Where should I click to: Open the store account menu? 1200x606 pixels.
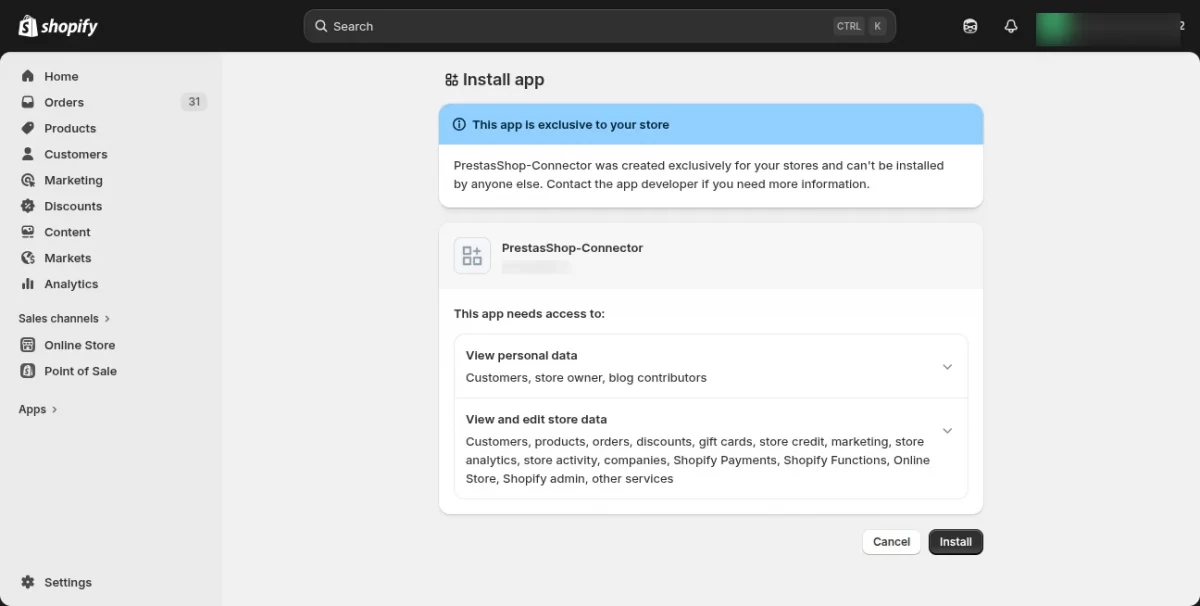[x=1108, y=27]
